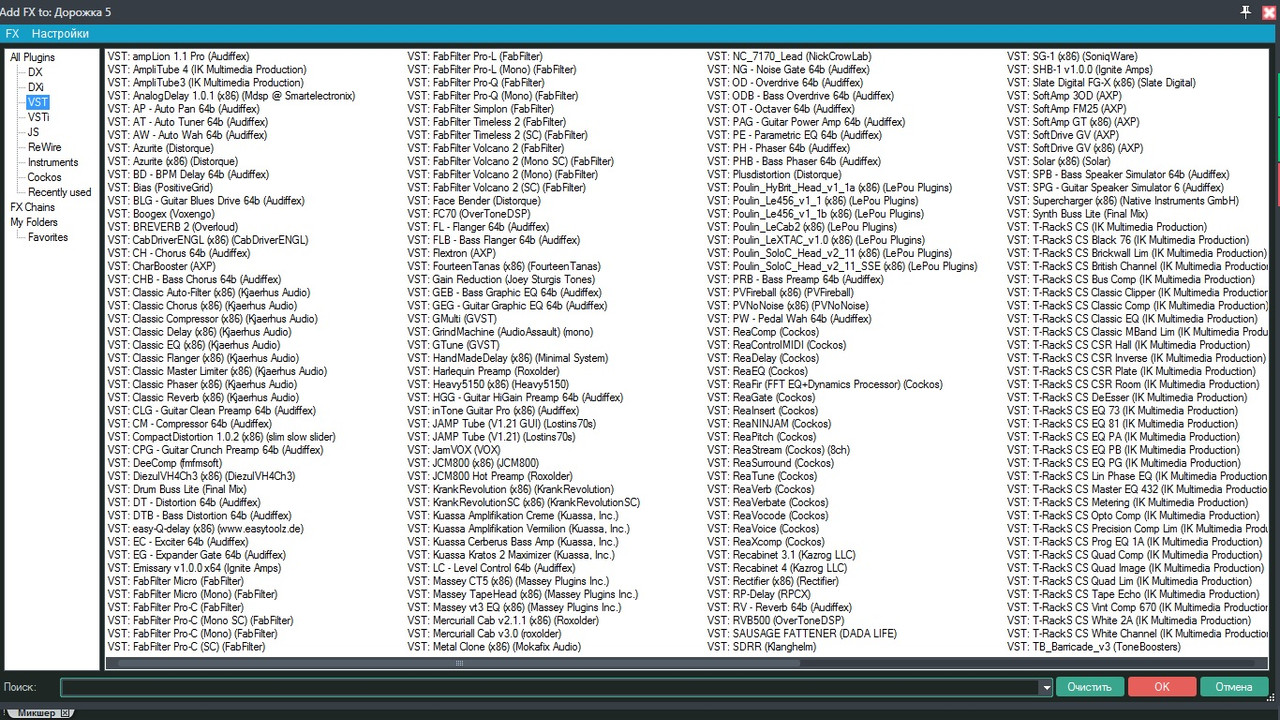The width and height of the screenshot is (1280, 720).
Task: Select VST: ReaTune (Cockos)
Action: click(x=761, y=477)
